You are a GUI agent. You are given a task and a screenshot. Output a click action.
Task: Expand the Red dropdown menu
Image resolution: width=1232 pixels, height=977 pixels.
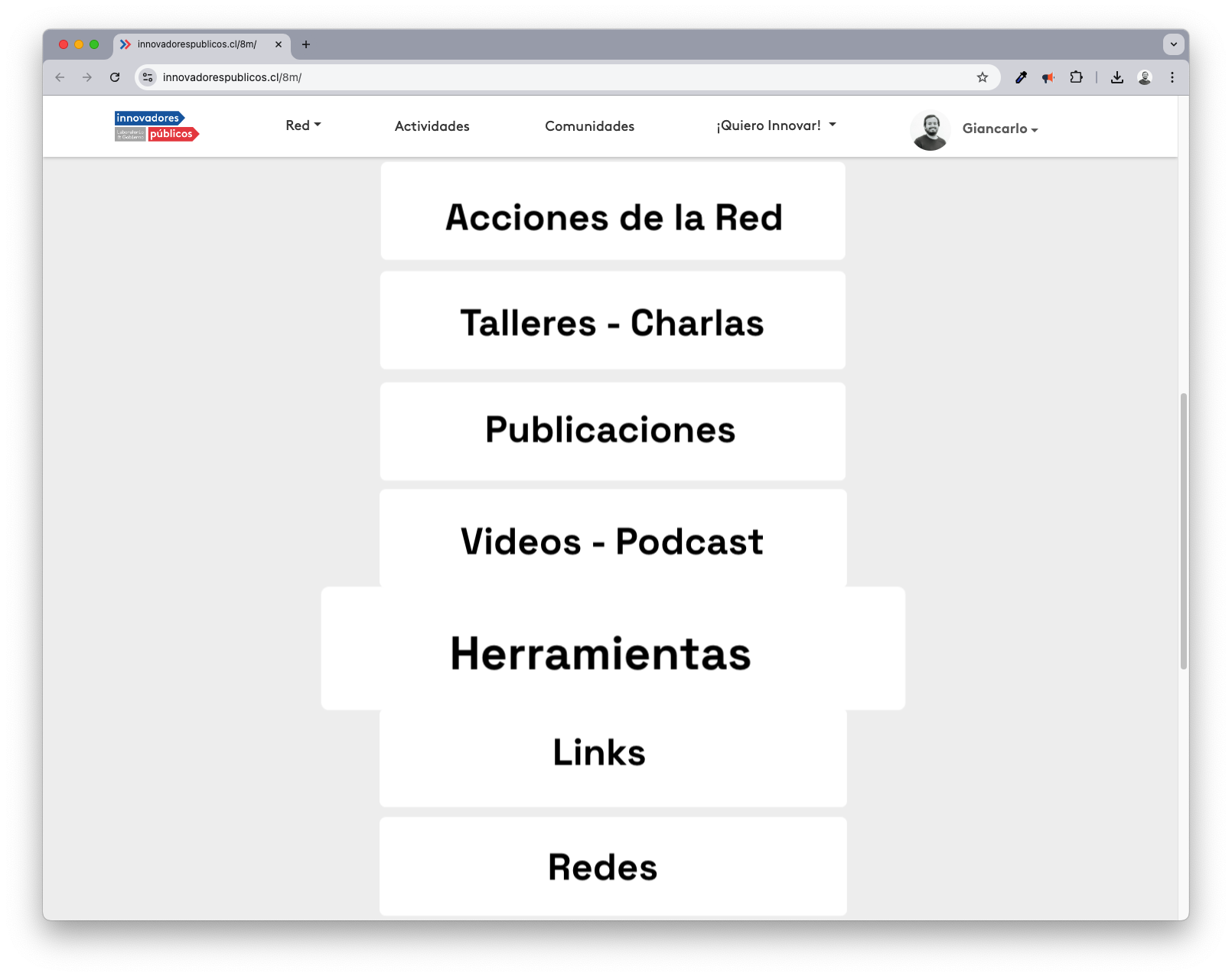tap(303, 125)
